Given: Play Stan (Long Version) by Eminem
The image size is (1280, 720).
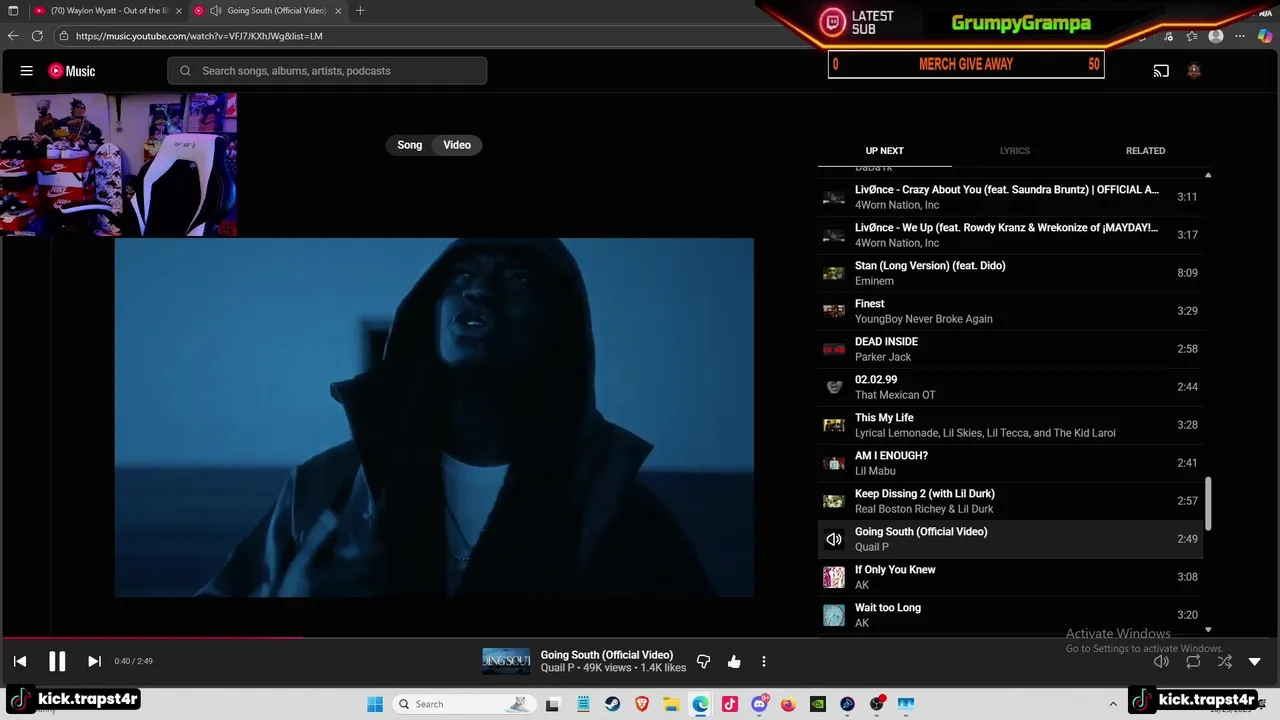Looking at the screenshot, I should pyautogui.click(x=1010, y=273).
